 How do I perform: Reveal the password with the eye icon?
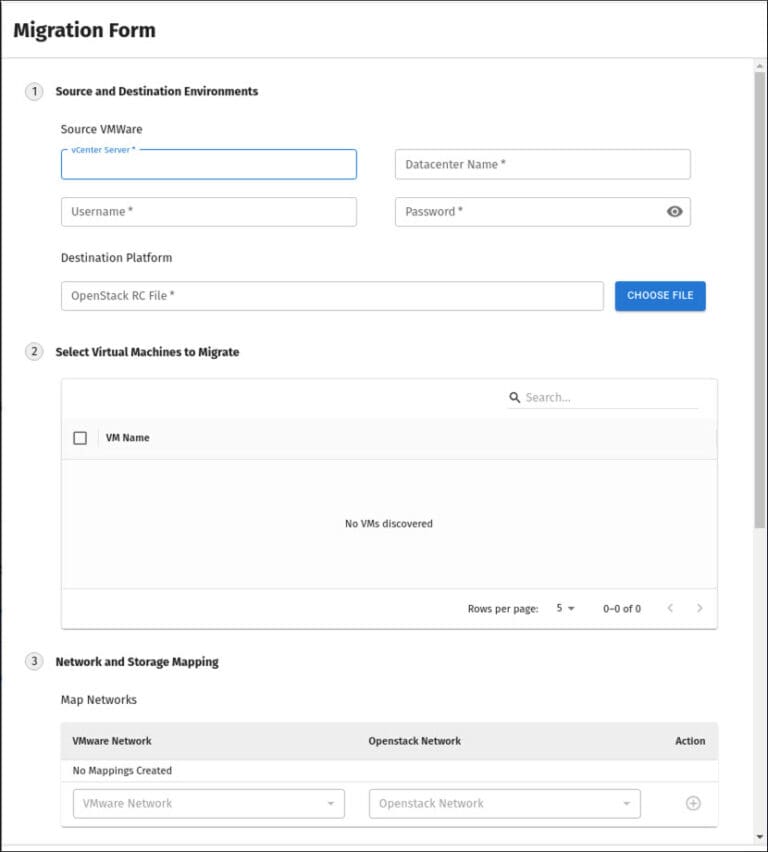(675, 212)
